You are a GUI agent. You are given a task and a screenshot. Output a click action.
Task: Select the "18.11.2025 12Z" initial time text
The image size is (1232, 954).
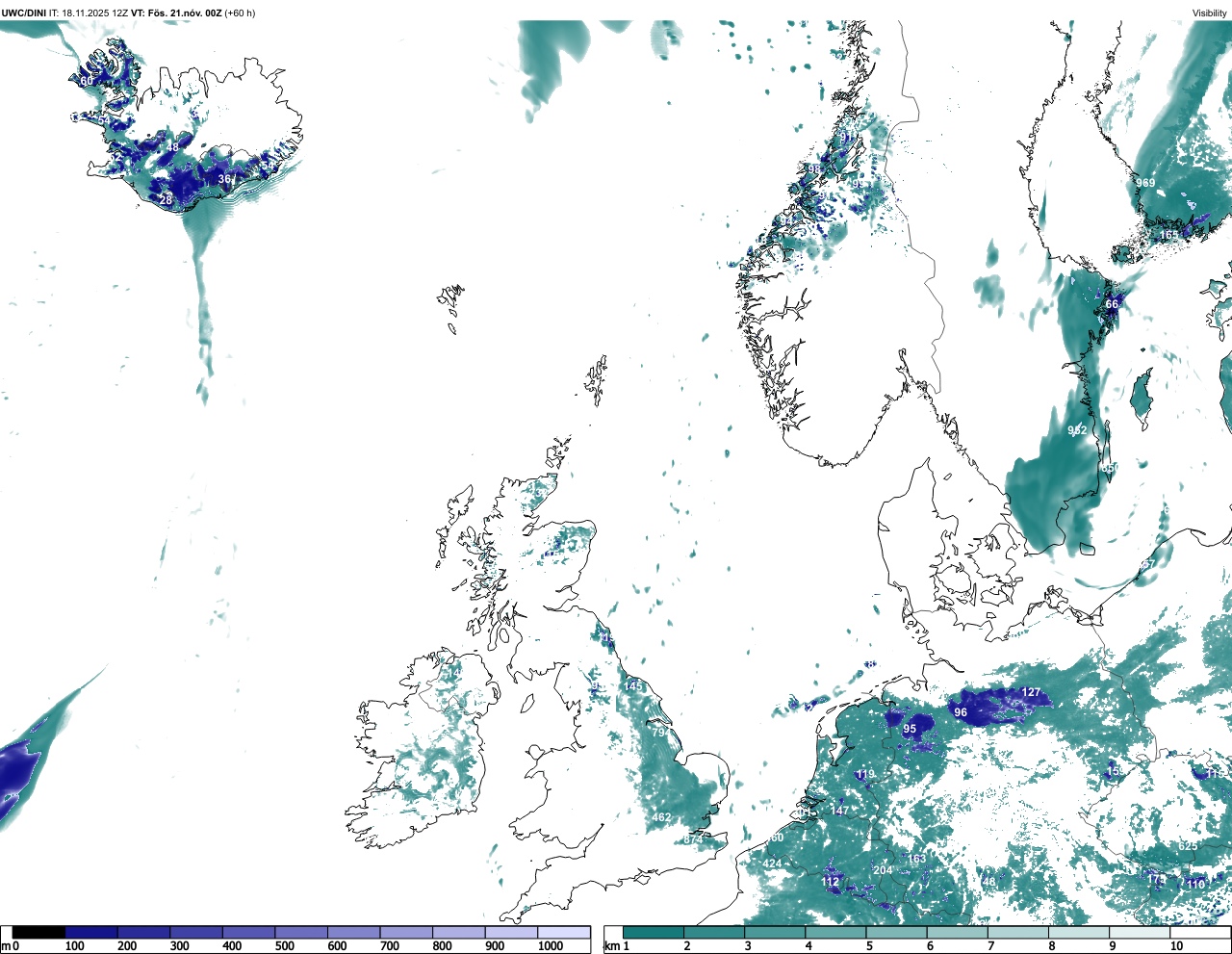pos(94,13)
